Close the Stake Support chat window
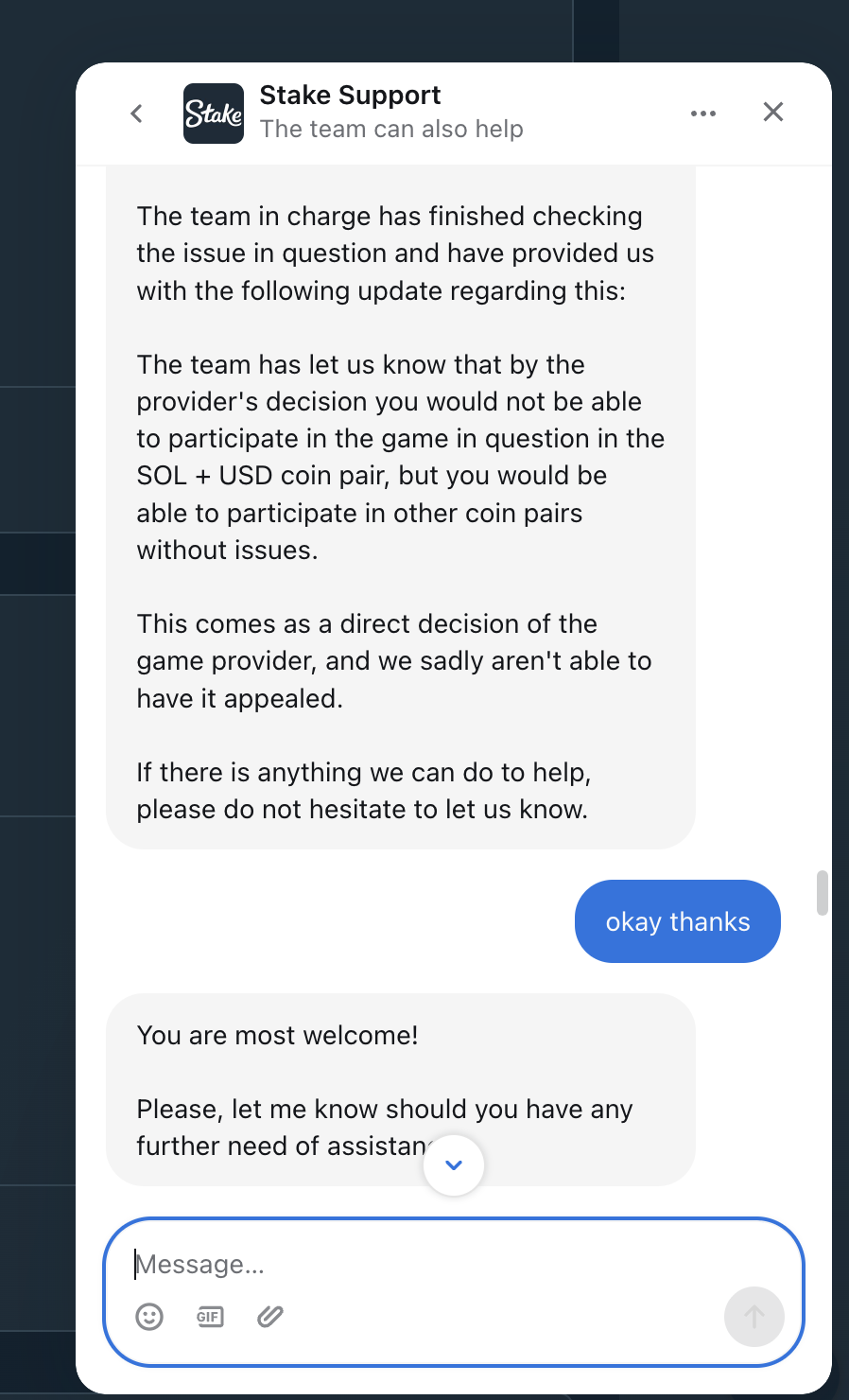Viewport: 849px width, 1400px height. click(773, 113)
